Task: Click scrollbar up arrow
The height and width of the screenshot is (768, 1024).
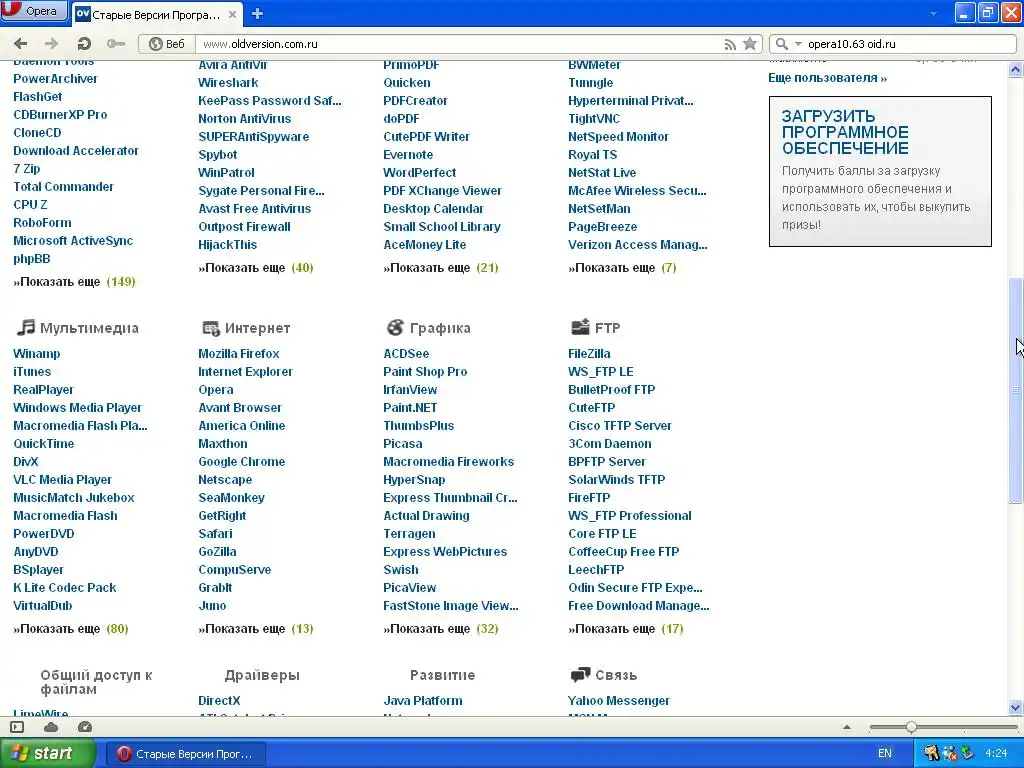Action: click(x=1016, y=69)
